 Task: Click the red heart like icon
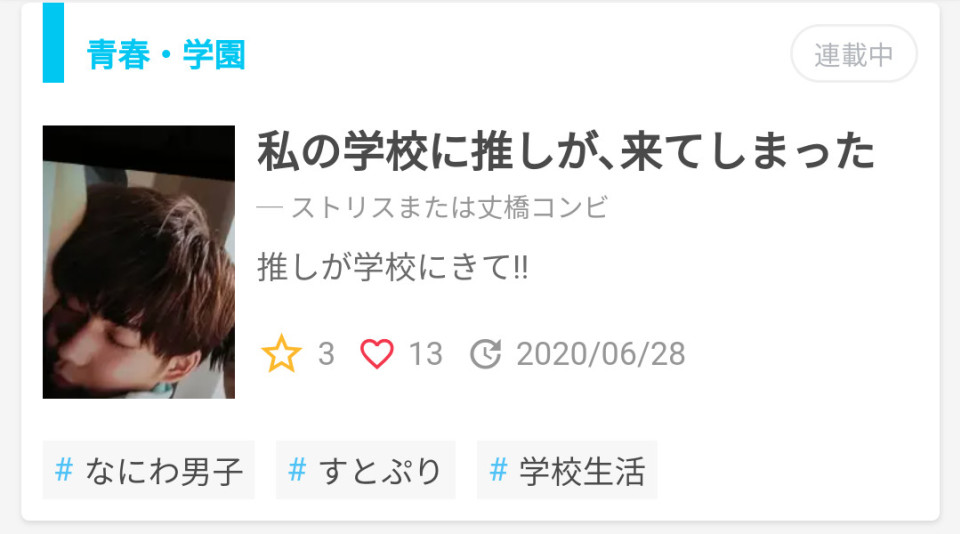click(377, 354)
